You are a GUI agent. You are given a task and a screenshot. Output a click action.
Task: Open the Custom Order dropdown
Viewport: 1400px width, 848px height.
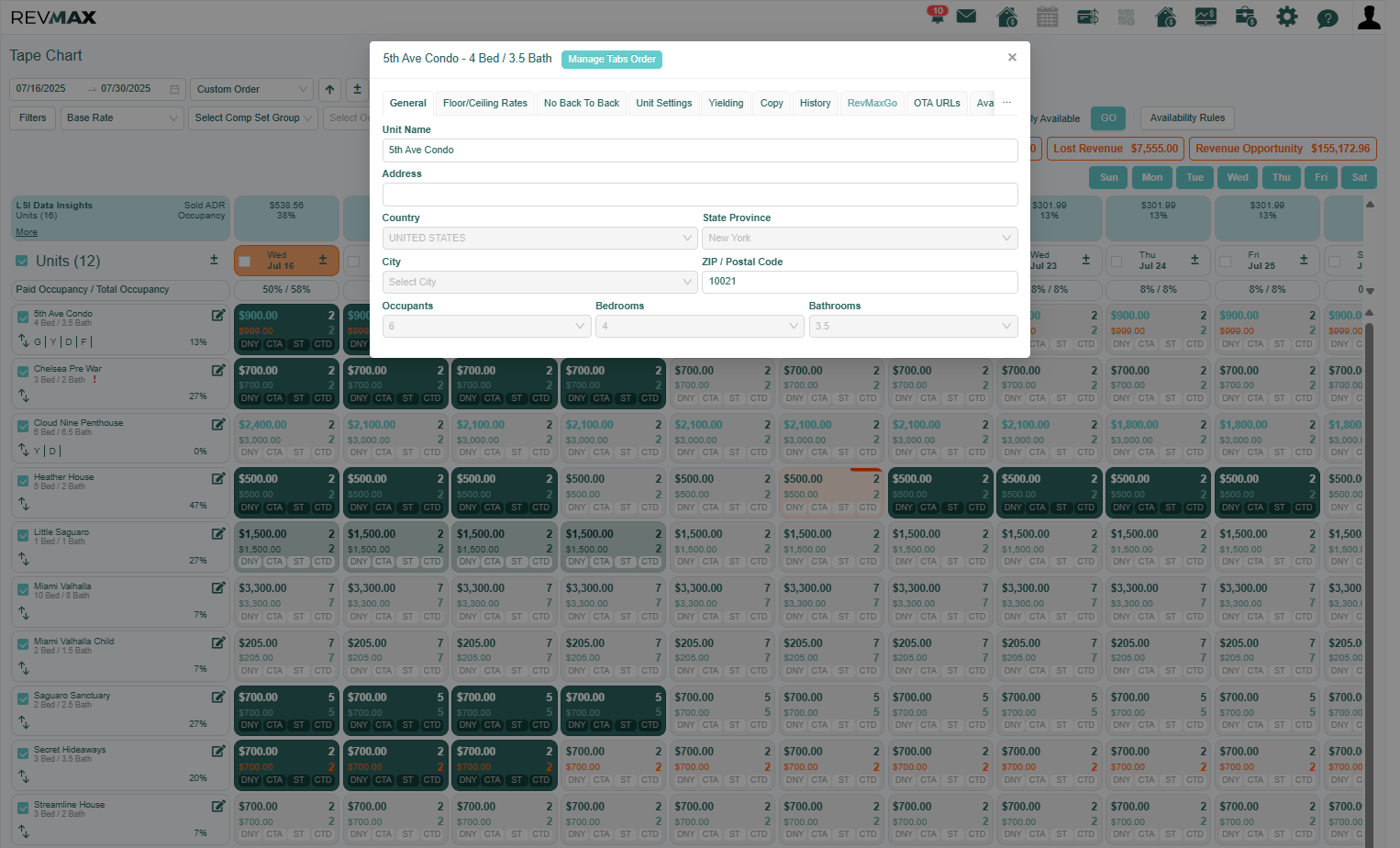251,89
